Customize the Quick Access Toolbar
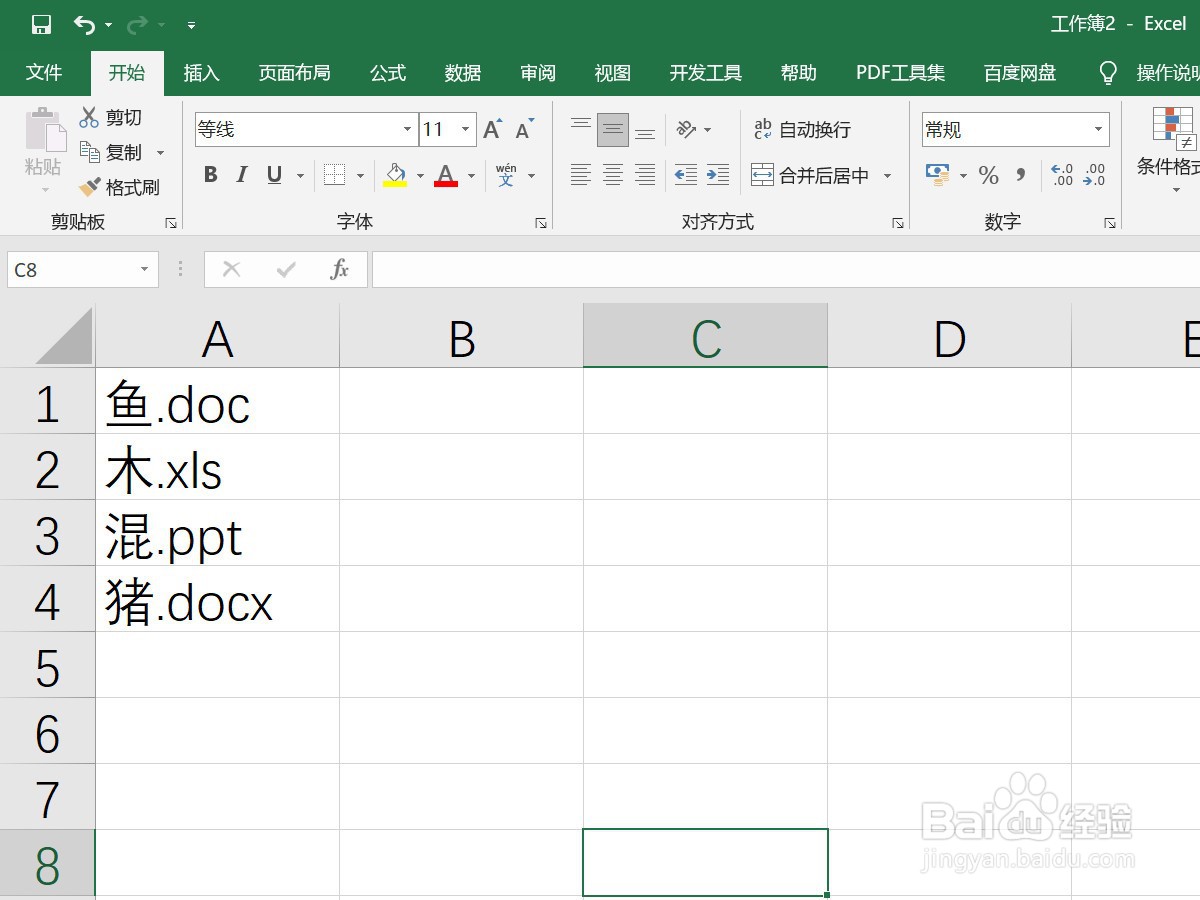 point(191,26)
